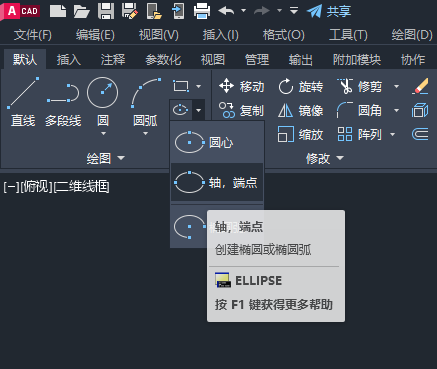Choose 圆心 center ellipse option
The image size is (437, 369).
point(217,142)
